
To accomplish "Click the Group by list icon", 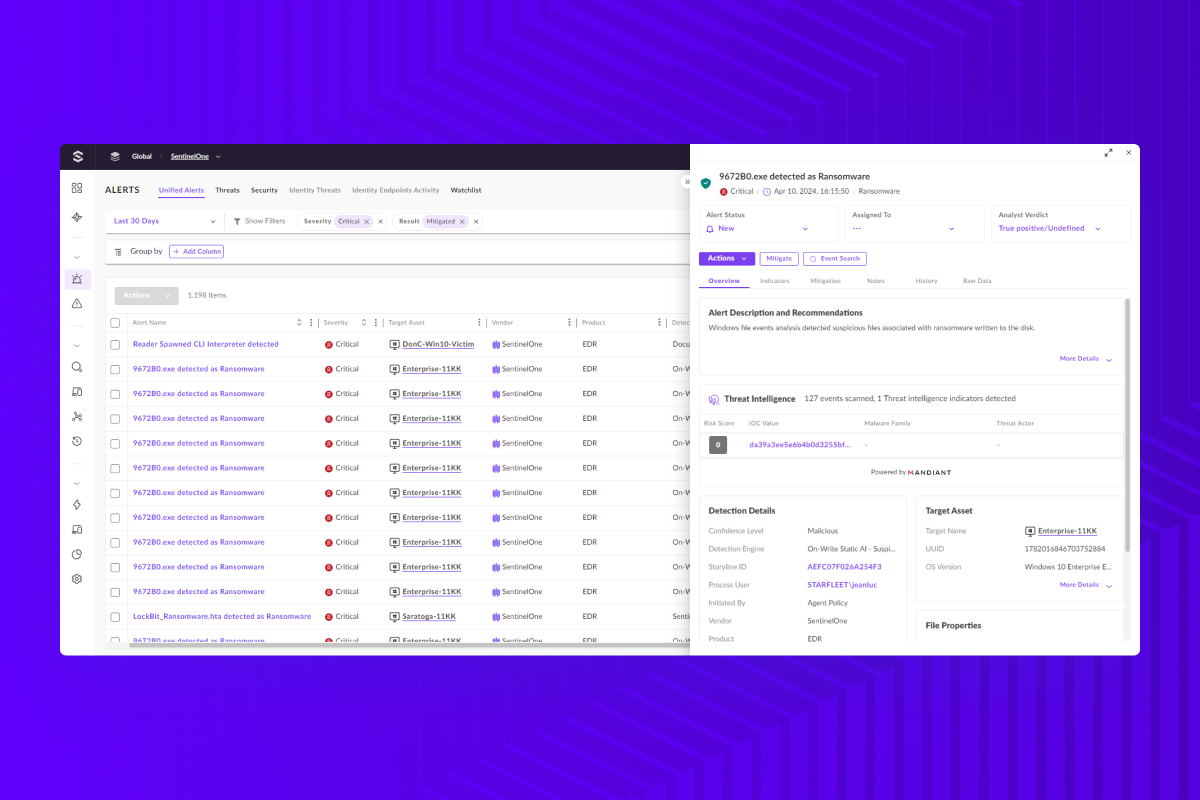I will (118, 252).
